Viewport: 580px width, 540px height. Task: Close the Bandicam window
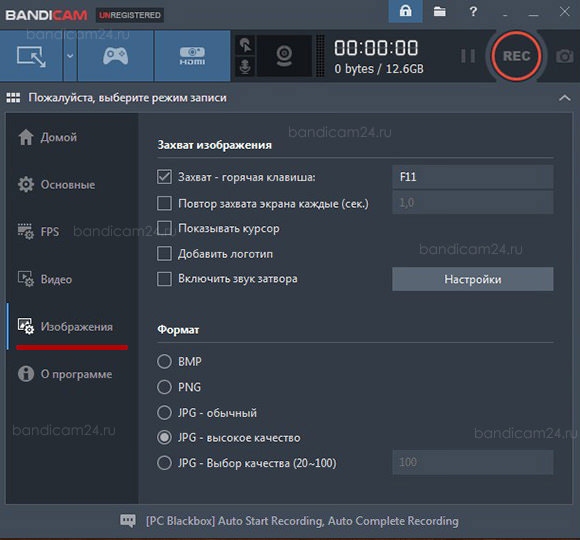click(564, 11)
